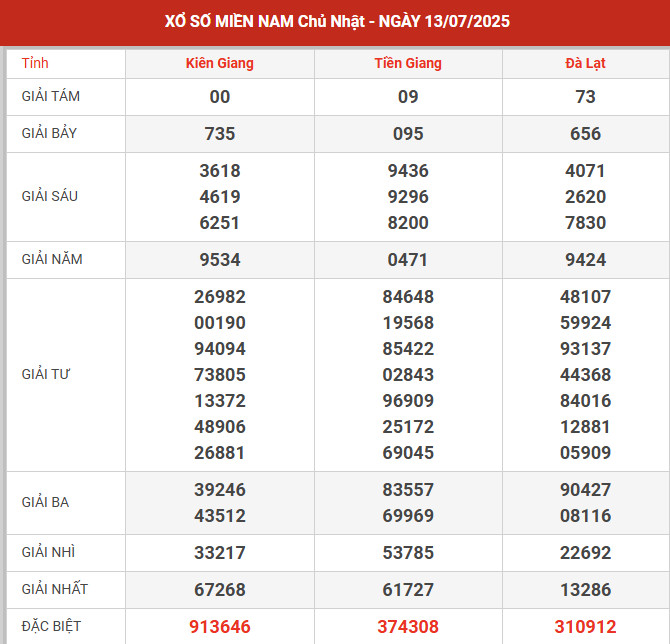The height and width of the screenshot is (644, 670).
Task: Click the number 84016
Action: pos(585,401)
